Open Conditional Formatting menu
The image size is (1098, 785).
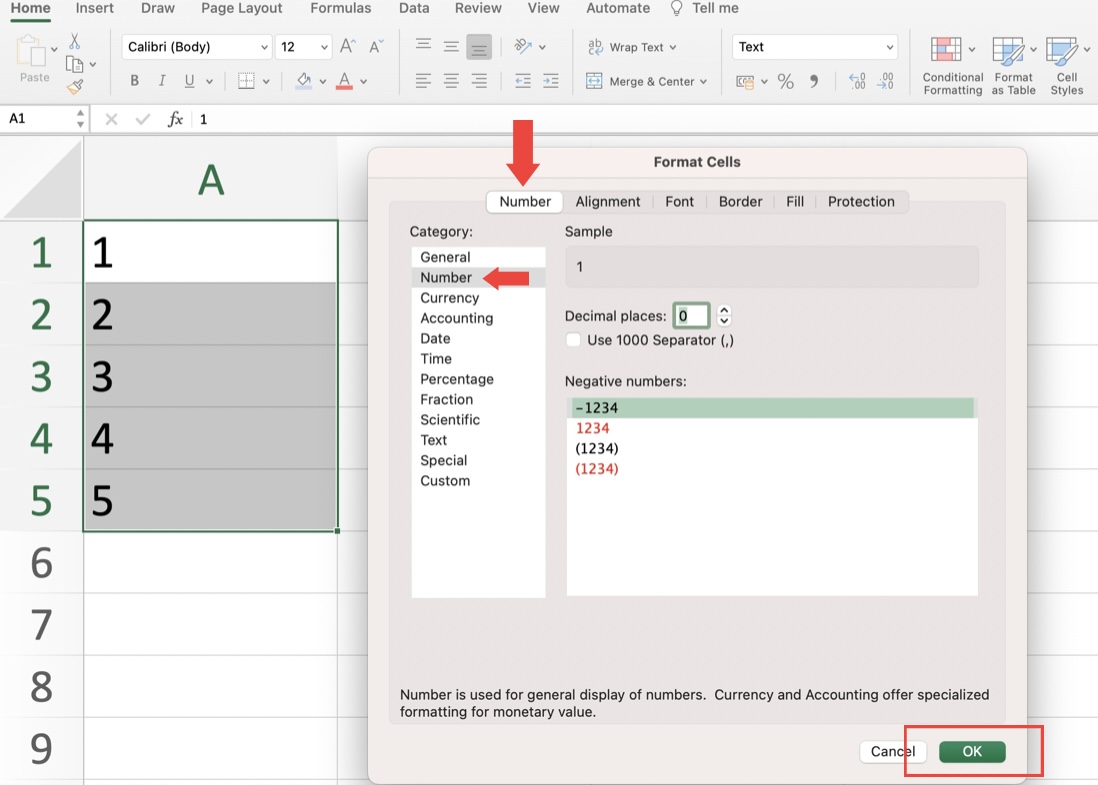coord(952,66)
